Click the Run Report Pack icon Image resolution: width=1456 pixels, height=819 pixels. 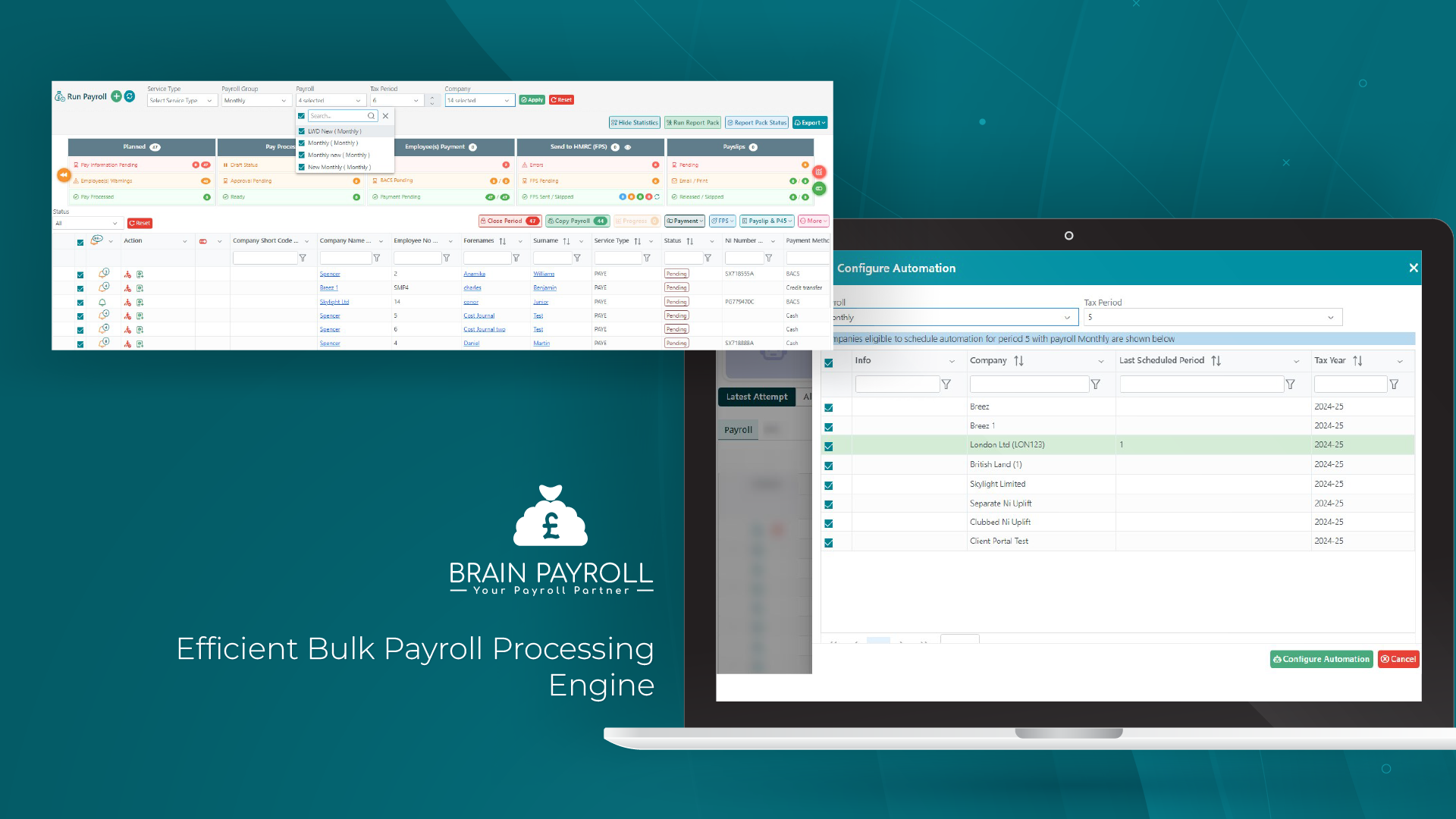point(692,122)
